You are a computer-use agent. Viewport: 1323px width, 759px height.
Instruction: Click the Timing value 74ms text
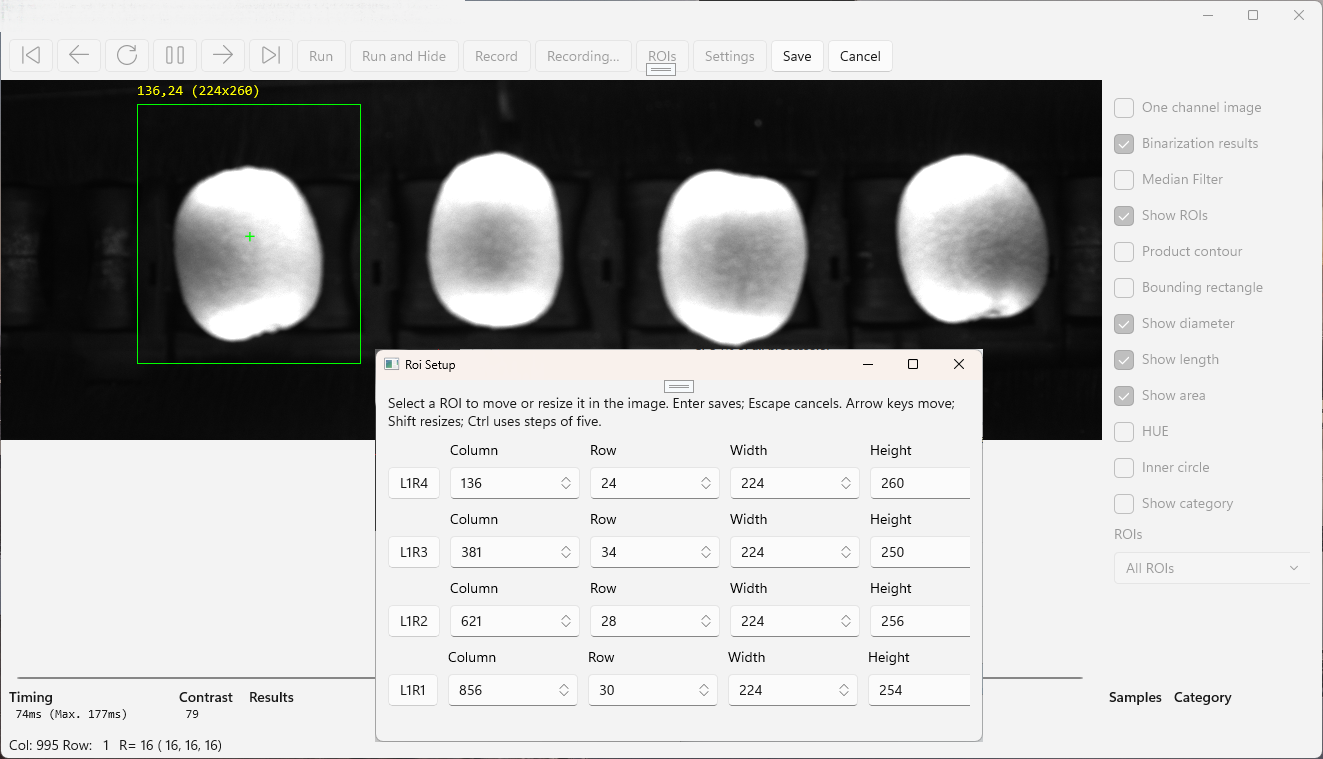pyautogui.click(x=72, y=715)
